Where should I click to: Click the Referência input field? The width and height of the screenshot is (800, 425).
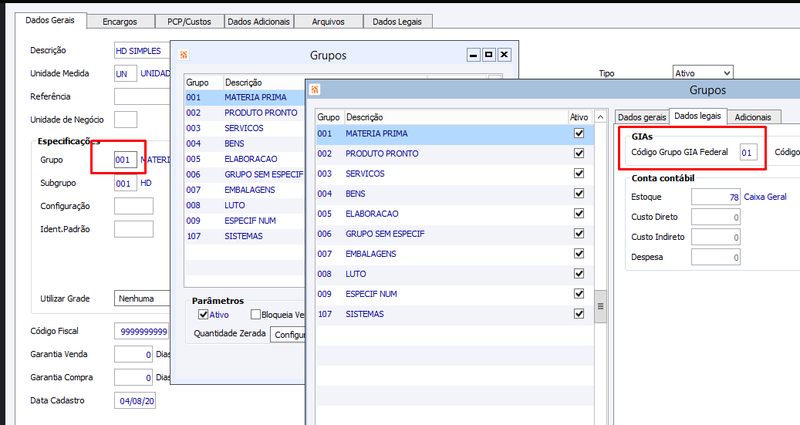point(142,96)
